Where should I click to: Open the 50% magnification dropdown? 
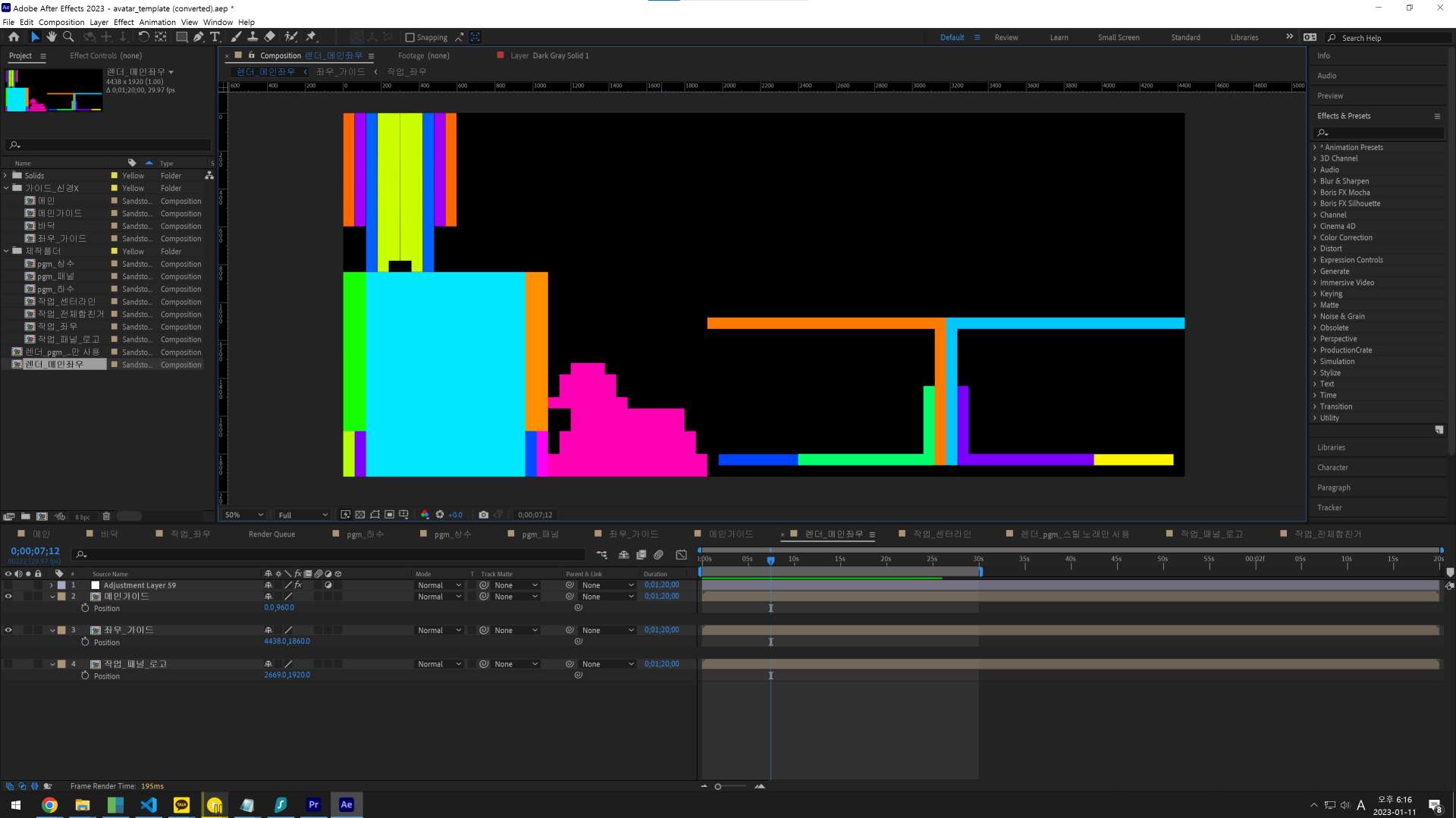coord(244,515)
